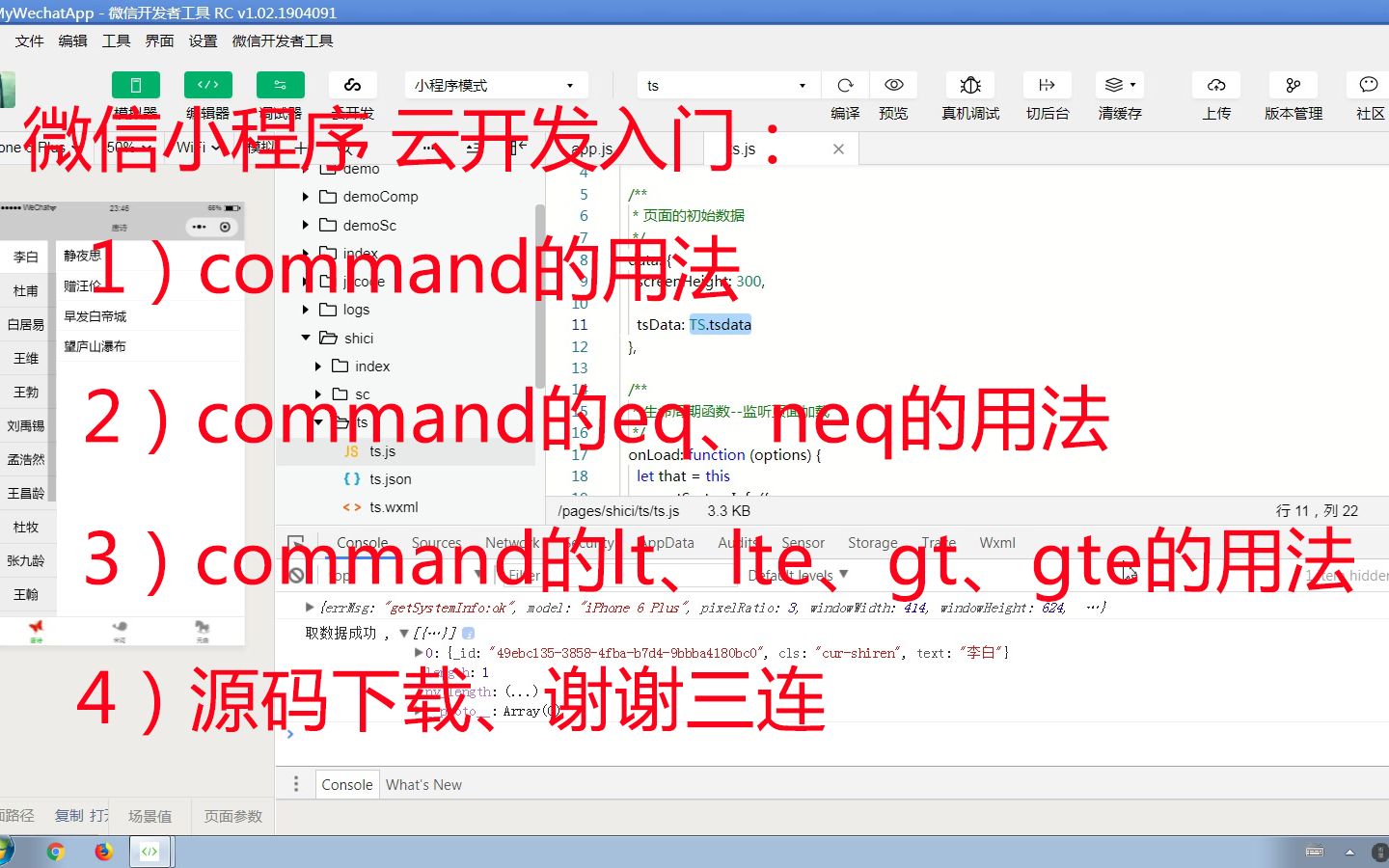
Task: Click the switch to background icon
Action: pos(1048,85)
